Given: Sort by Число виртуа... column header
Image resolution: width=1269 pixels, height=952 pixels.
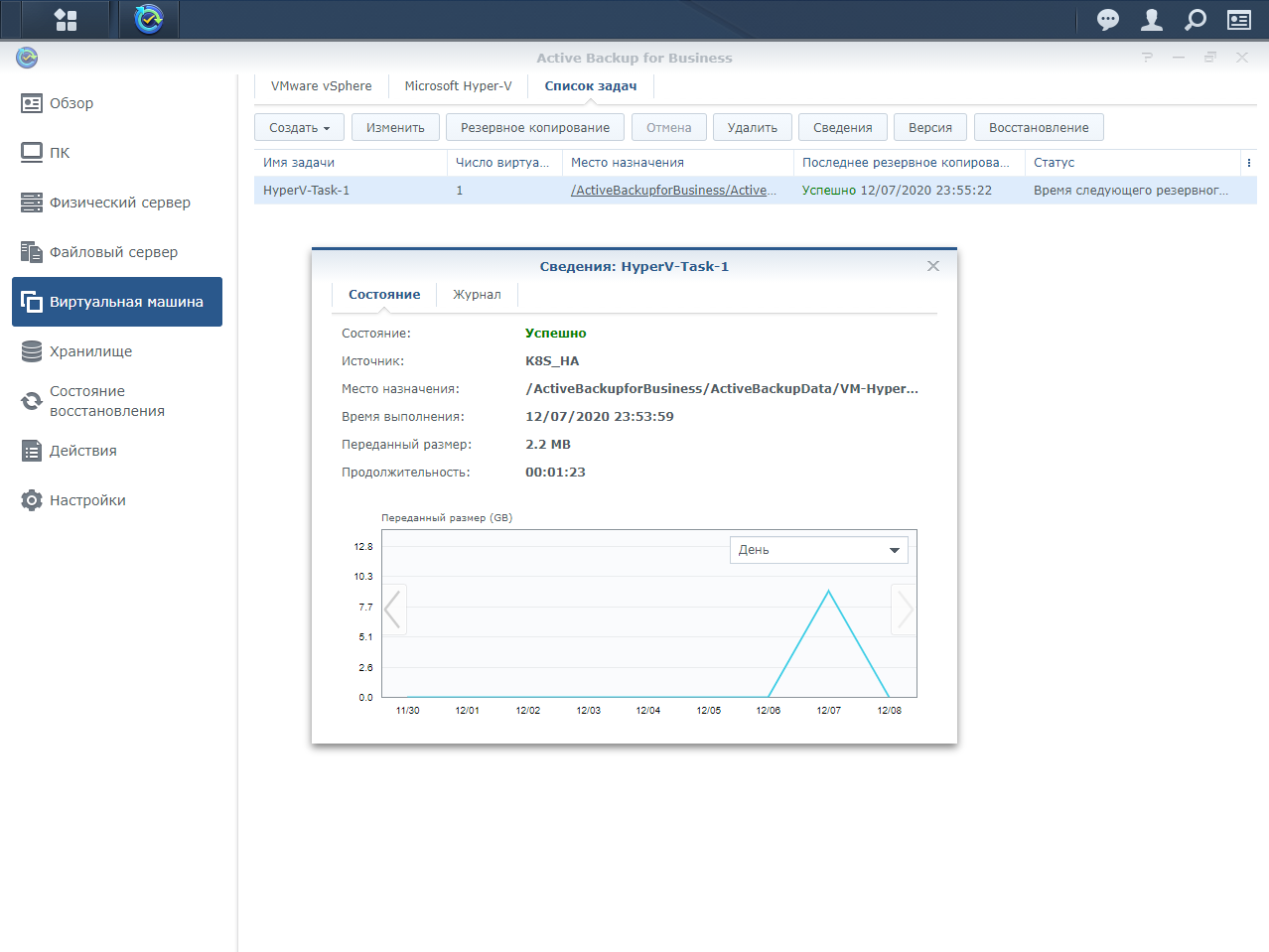Looking at the screenshot, I should (x=505, y=163).
